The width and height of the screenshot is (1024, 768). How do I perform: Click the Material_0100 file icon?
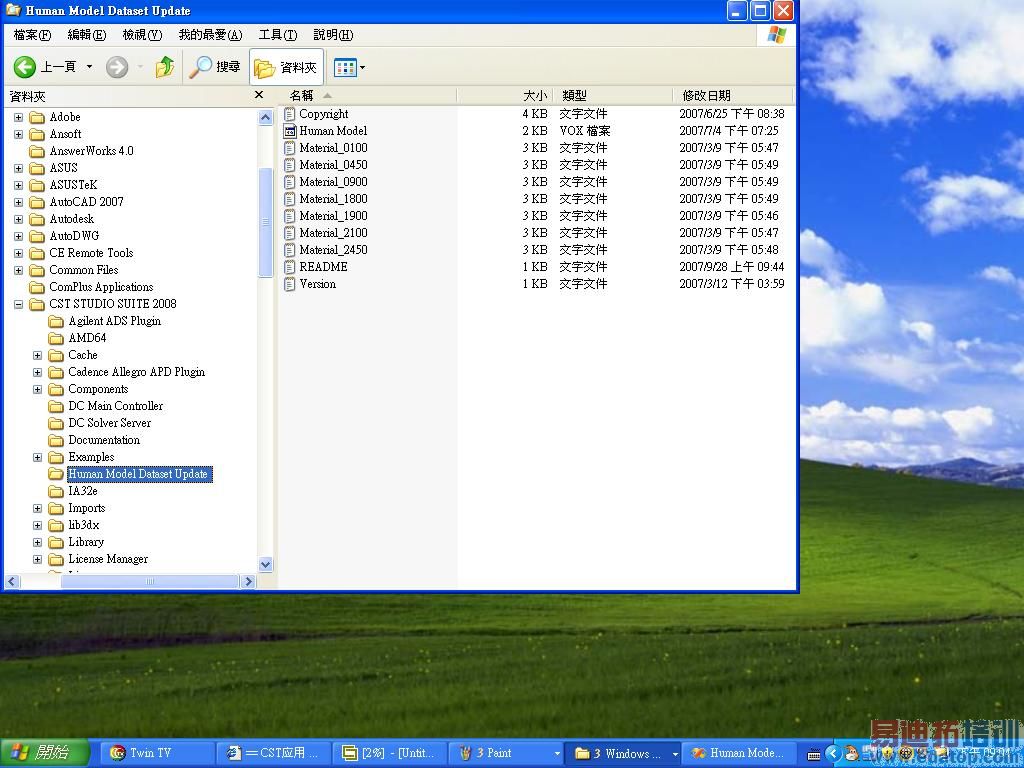pyautogui.click(x=289, y=148)
